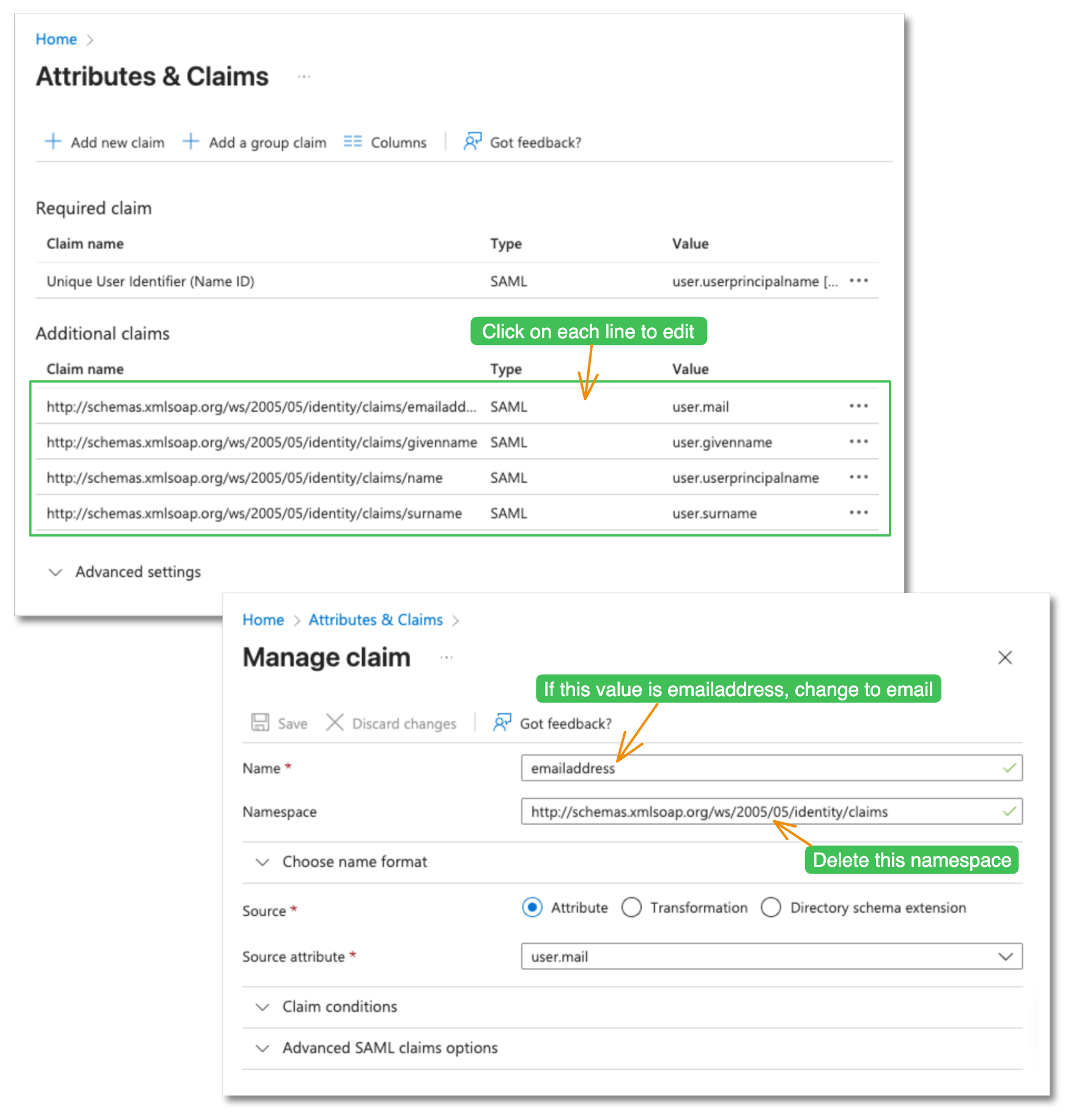Open the Source attribute dropdown
The image size is (1073, 1120).
coord(771,956)
